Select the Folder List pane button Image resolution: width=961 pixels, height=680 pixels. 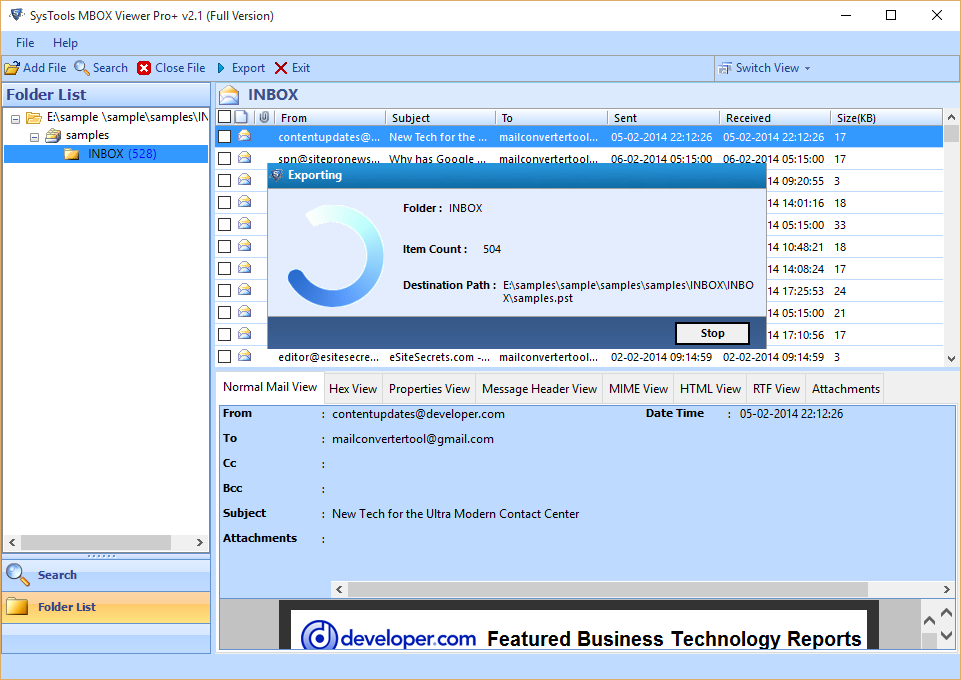[106, 607]
